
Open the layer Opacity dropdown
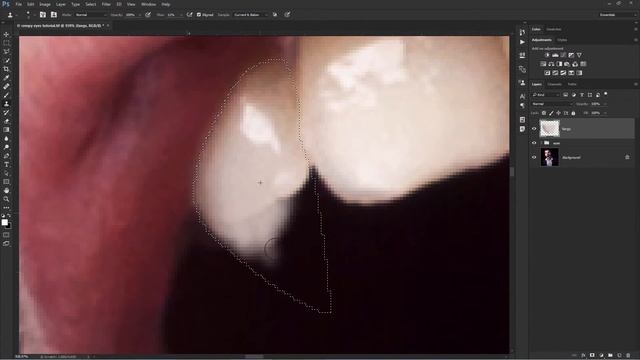coord(605,104)
